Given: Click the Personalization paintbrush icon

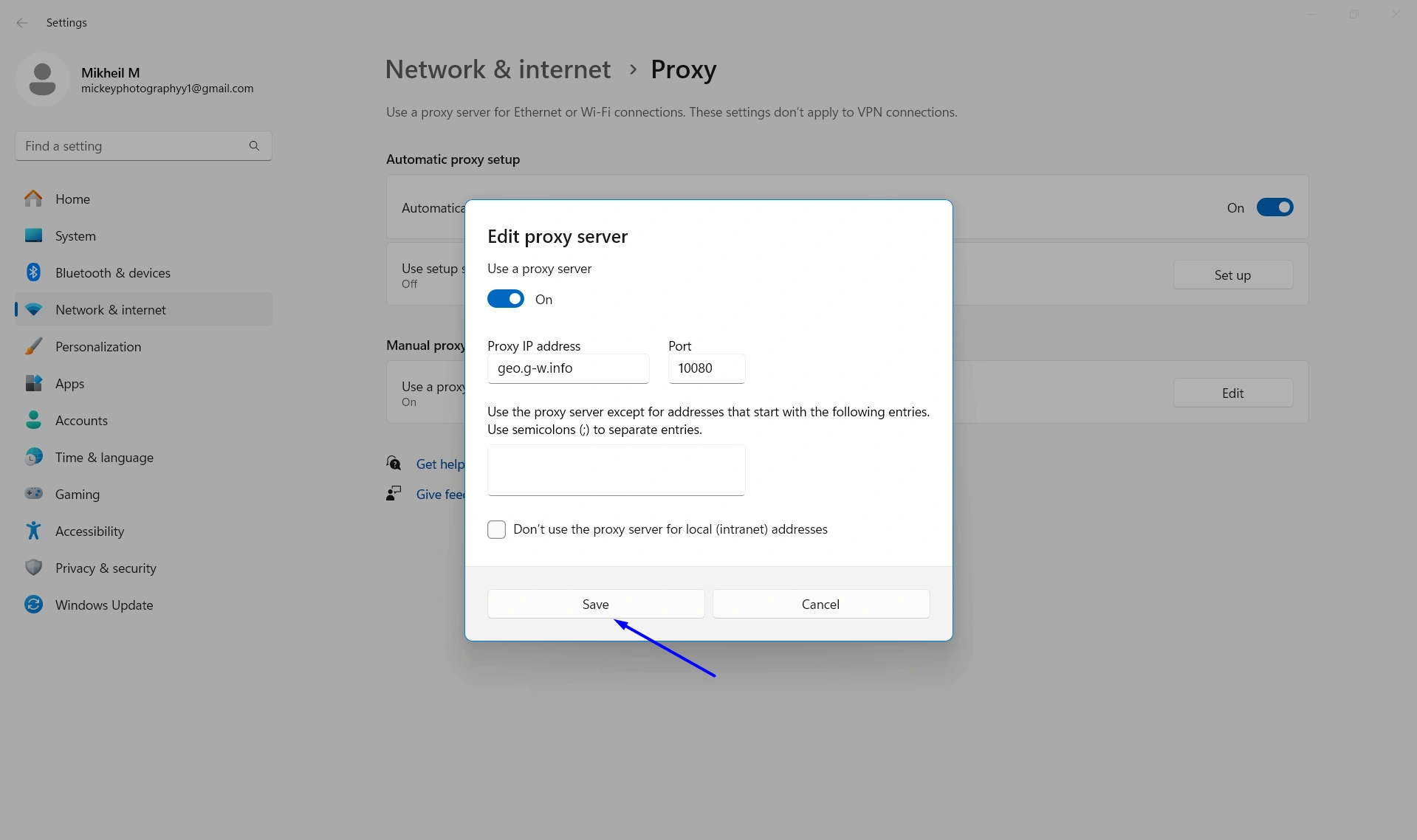Looking at the screenshot, I should (34, 346).
